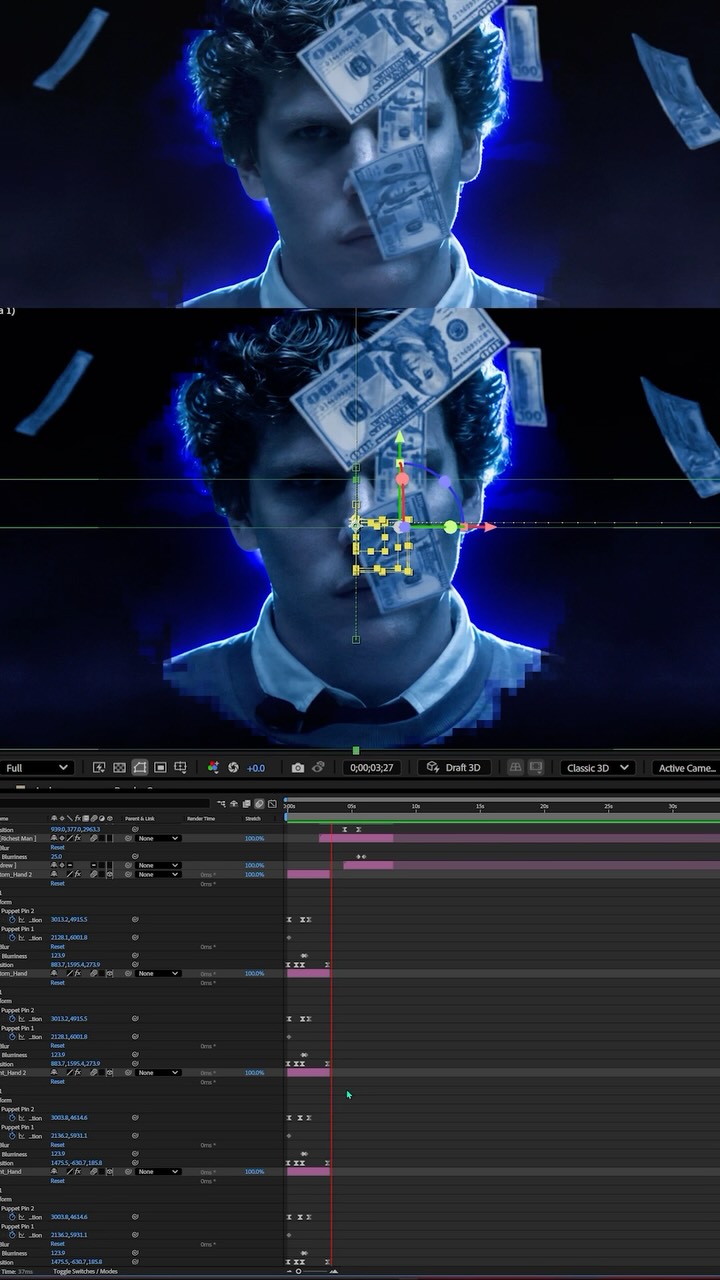Click the zoom-in mountains icon beside timeline slider
This screenshot has height=1280, width=720.
tap(333, 1271)
